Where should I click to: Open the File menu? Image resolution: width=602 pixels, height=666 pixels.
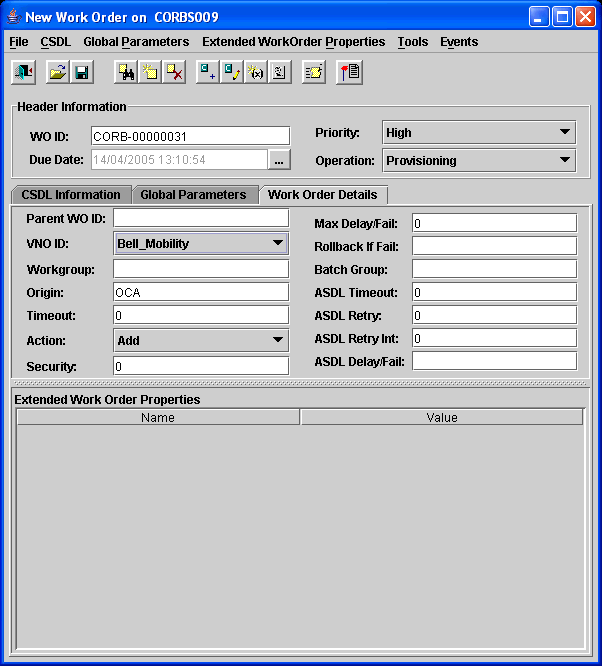pos(19,42)
